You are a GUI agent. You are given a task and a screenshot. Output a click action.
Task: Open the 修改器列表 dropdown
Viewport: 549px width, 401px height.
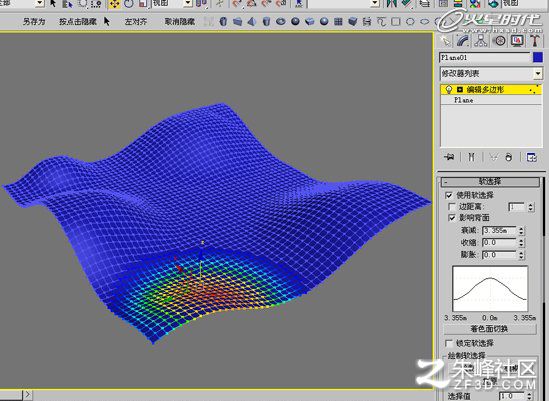491,74
